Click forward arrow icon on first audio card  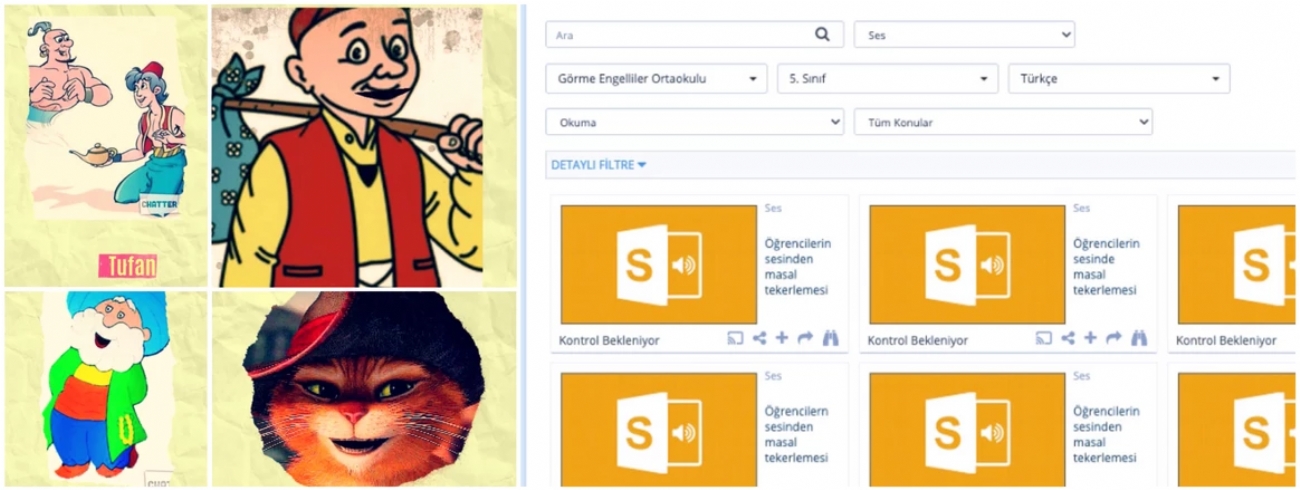click(805, 338)
